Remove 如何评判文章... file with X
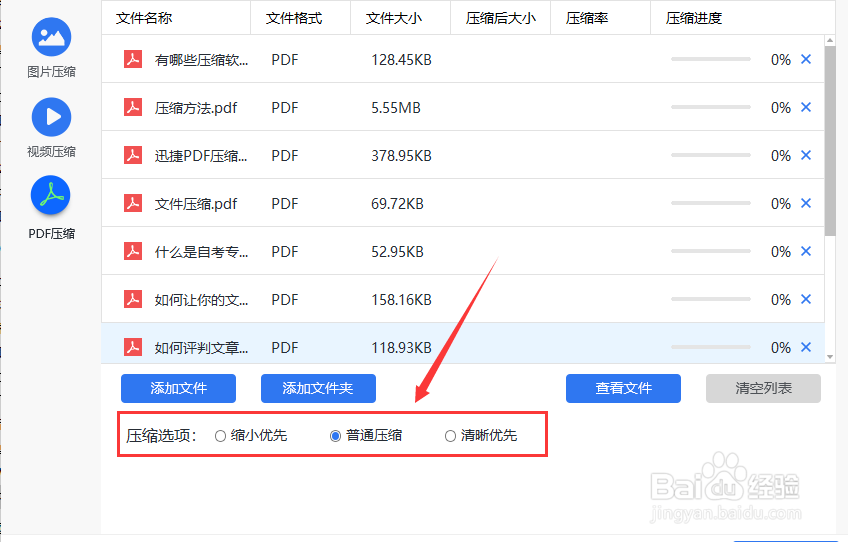 [x=806, y=347]
